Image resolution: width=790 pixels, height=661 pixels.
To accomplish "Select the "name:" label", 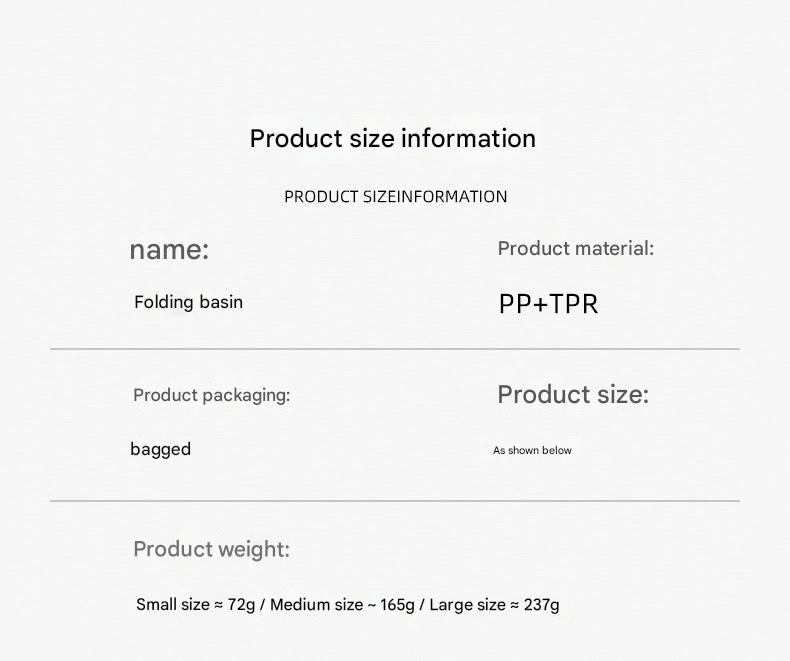I will click(169, 249).
